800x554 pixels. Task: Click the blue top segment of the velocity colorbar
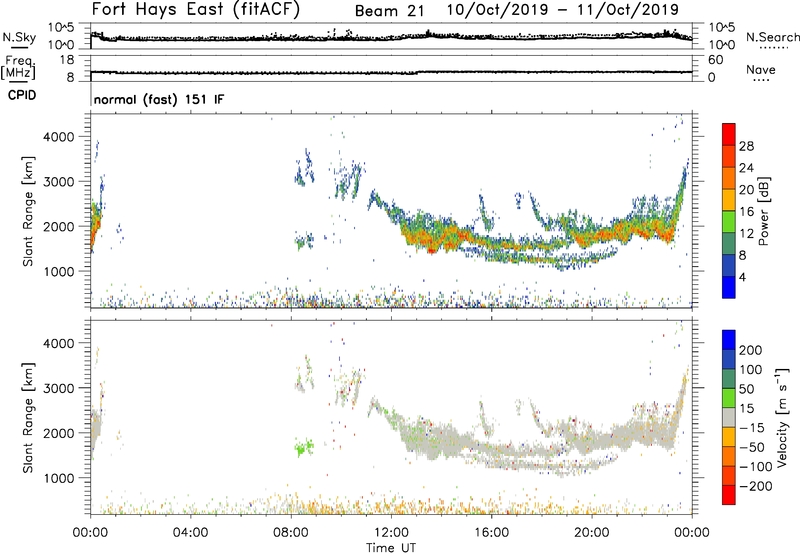coord(729,340)
